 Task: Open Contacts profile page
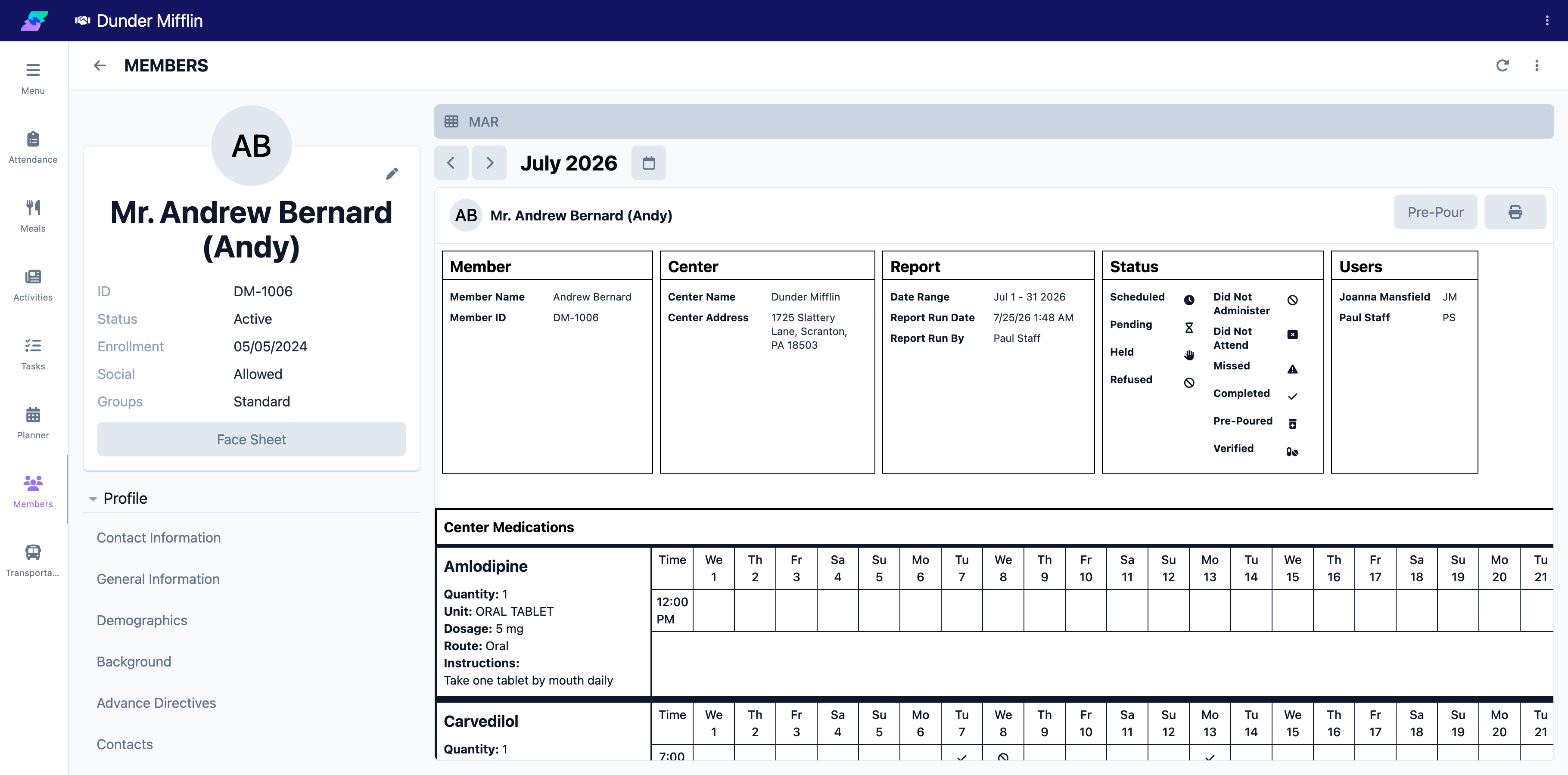click(x=124, y=744)
